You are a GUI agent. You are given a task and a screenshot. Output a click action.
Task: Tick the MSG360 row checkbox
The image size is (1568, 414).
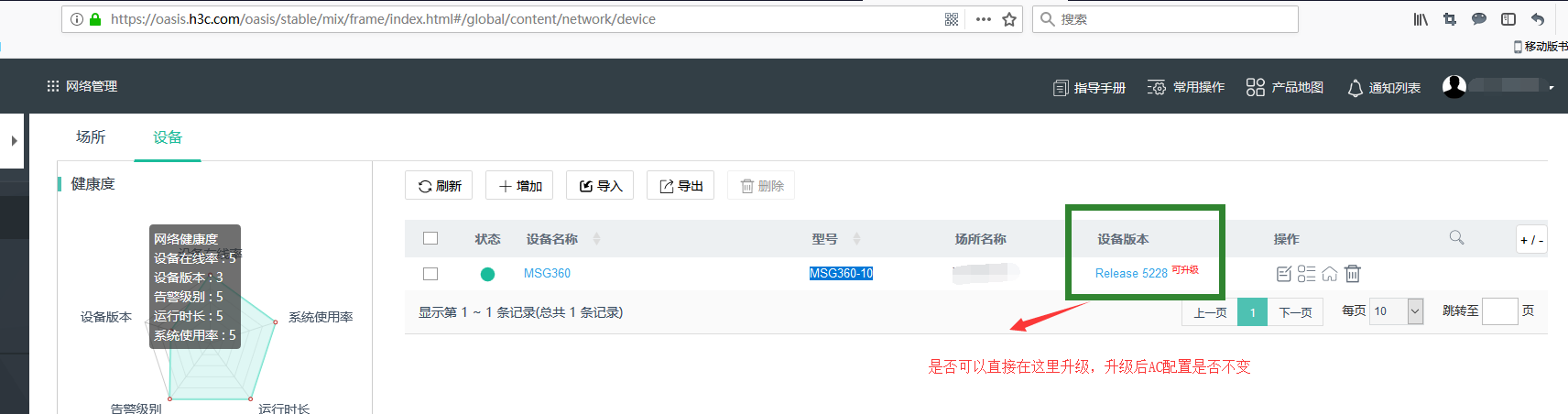tap(430, 274)
